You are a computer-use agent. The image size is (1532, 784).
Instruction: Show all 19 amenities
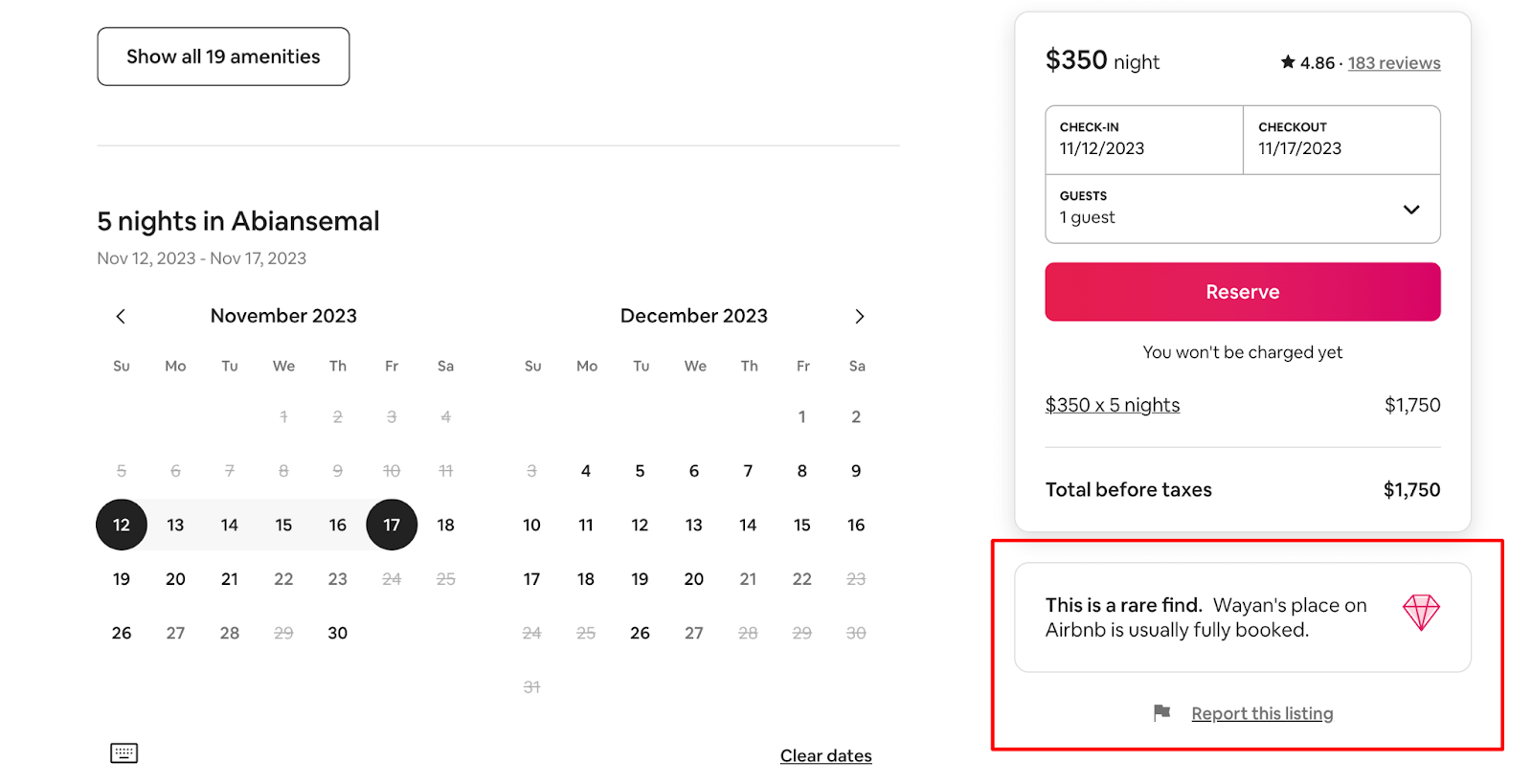coord(223,56)
